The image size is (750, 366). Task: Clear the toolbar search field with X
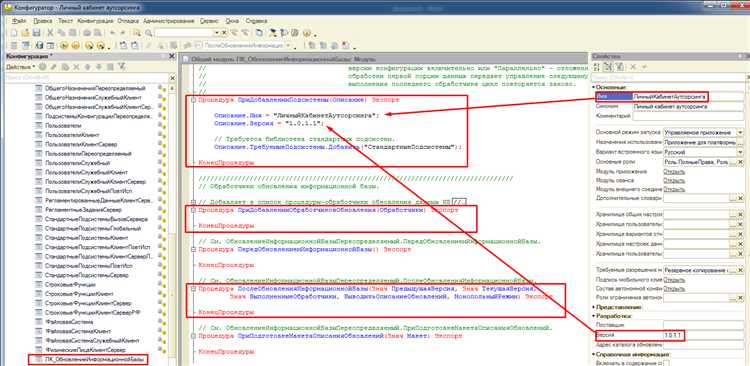(x=224, y=33)
